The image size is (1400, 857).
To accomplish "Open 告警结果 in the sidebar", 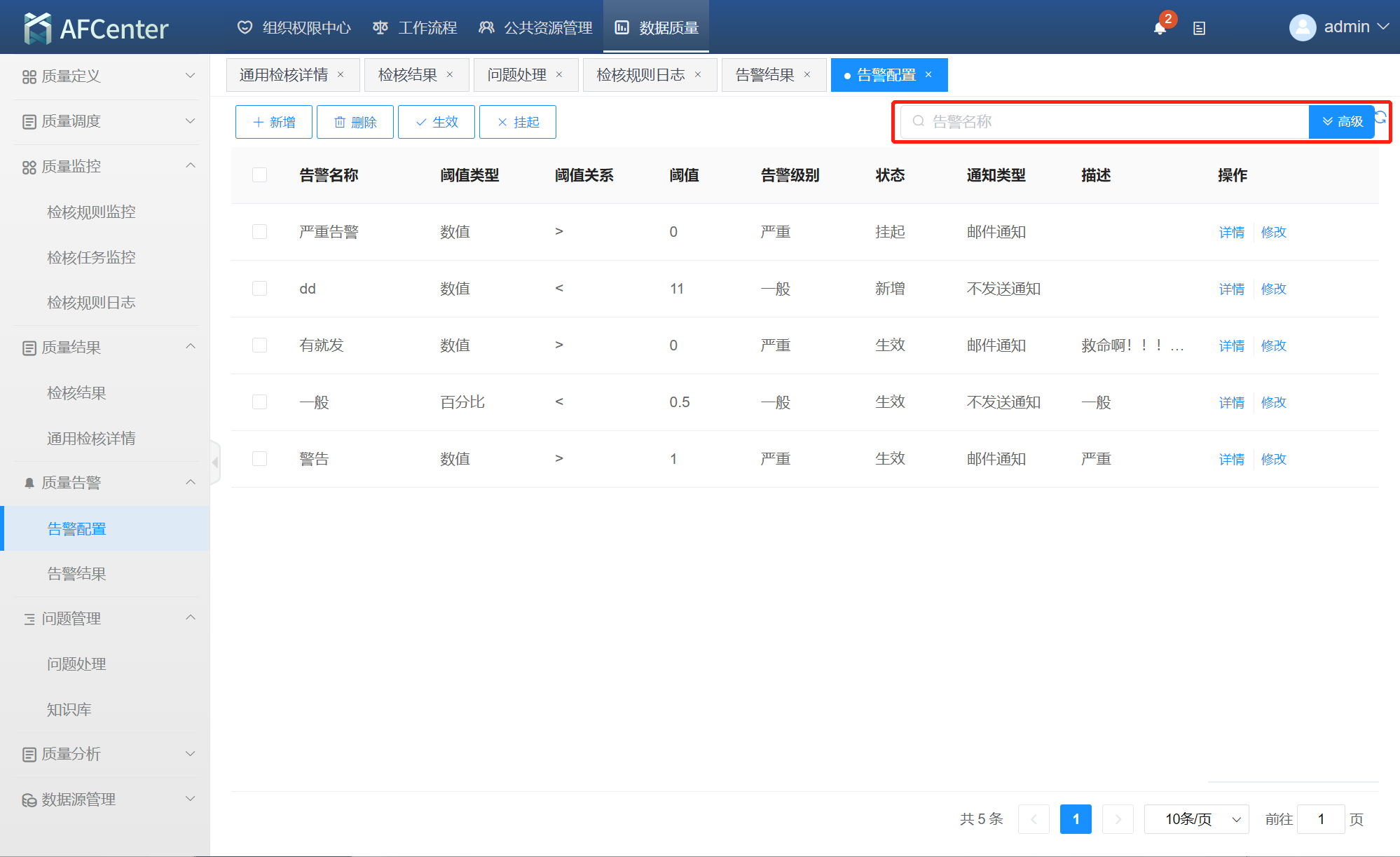I will click(76, 574).
